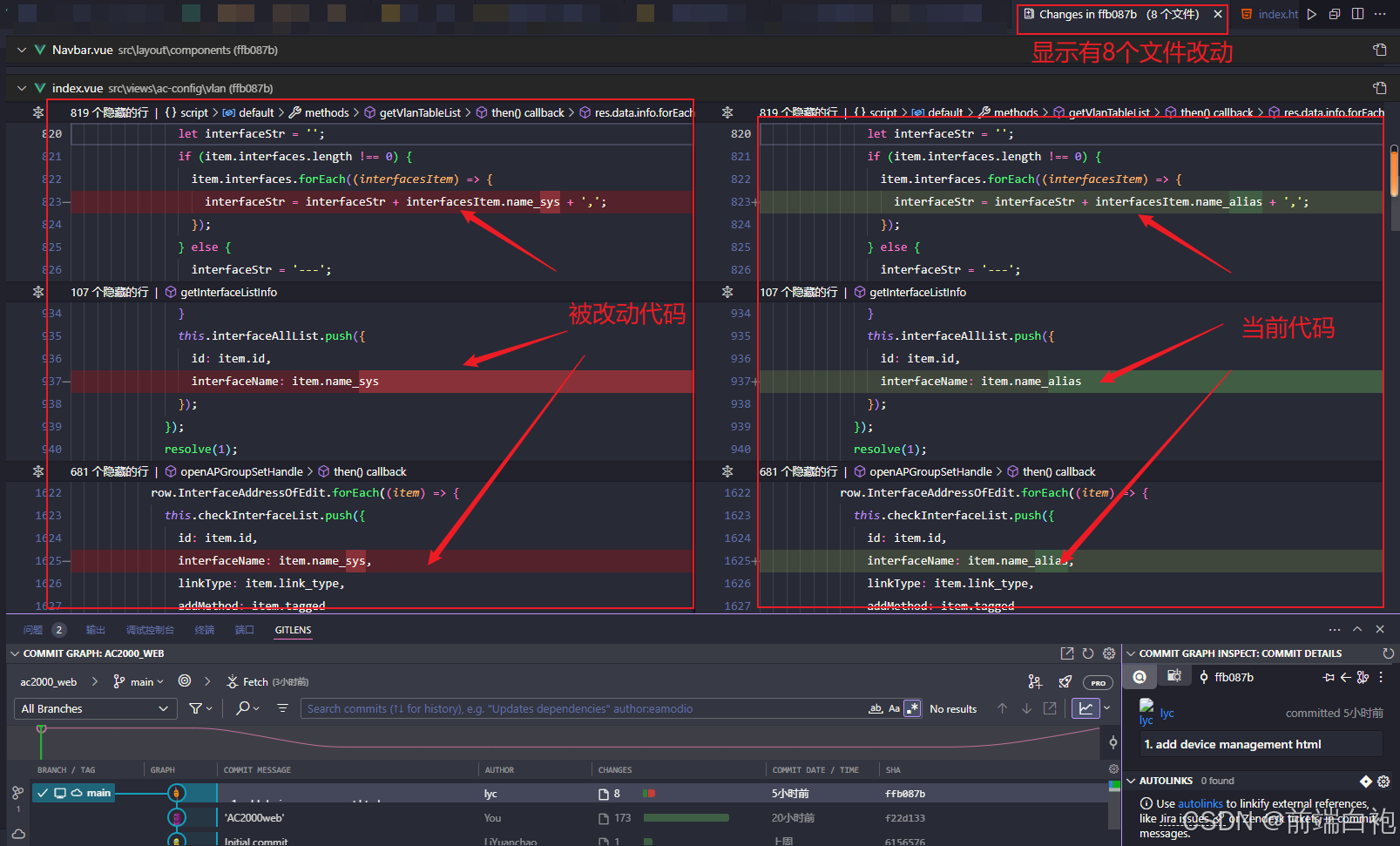This screenshot has height=846, width=1400.
Task: Click Fetch button in commit graph
Action: pos(267,682)
